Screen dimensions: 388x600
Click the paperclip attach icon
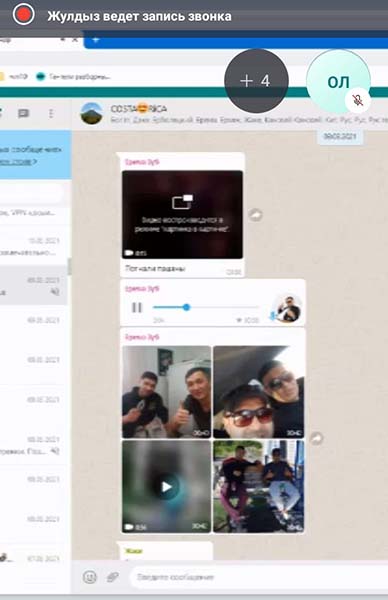coord(112,577)
